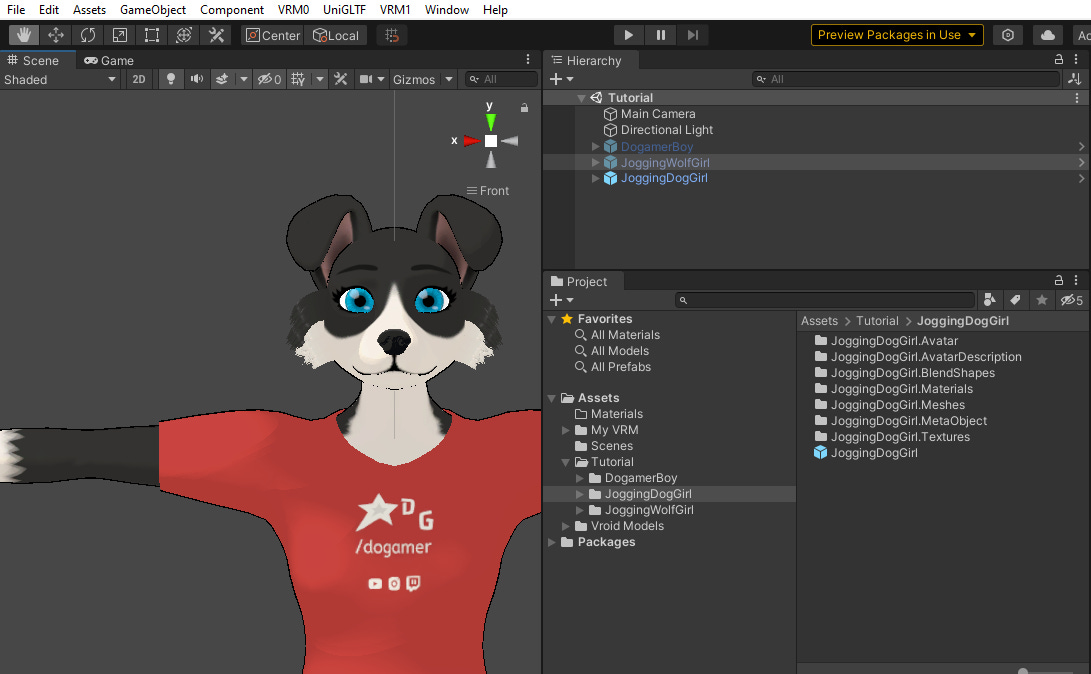Expand JoggingWolfGirl in Hierarchy
The height and width of the screenshot is (674, 1091).
pyautogui.click(x=595, y=162)
